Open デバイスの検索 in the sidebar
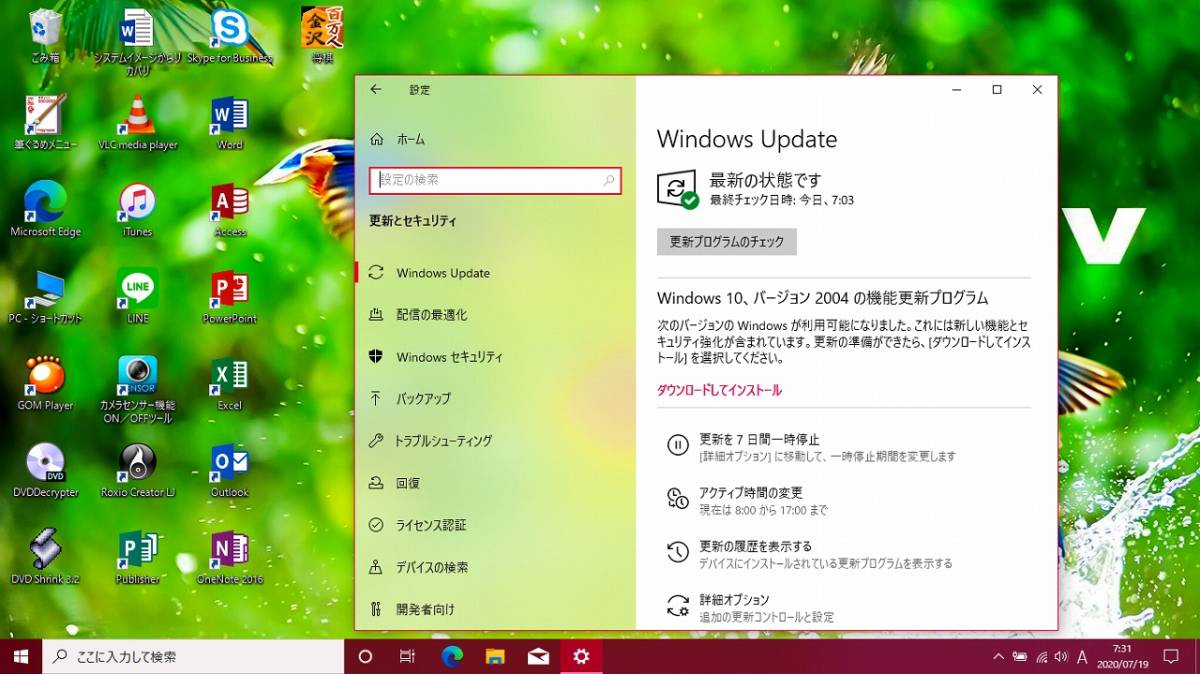The height and width of the screenshot is (674, 1200). pos(496,567)
